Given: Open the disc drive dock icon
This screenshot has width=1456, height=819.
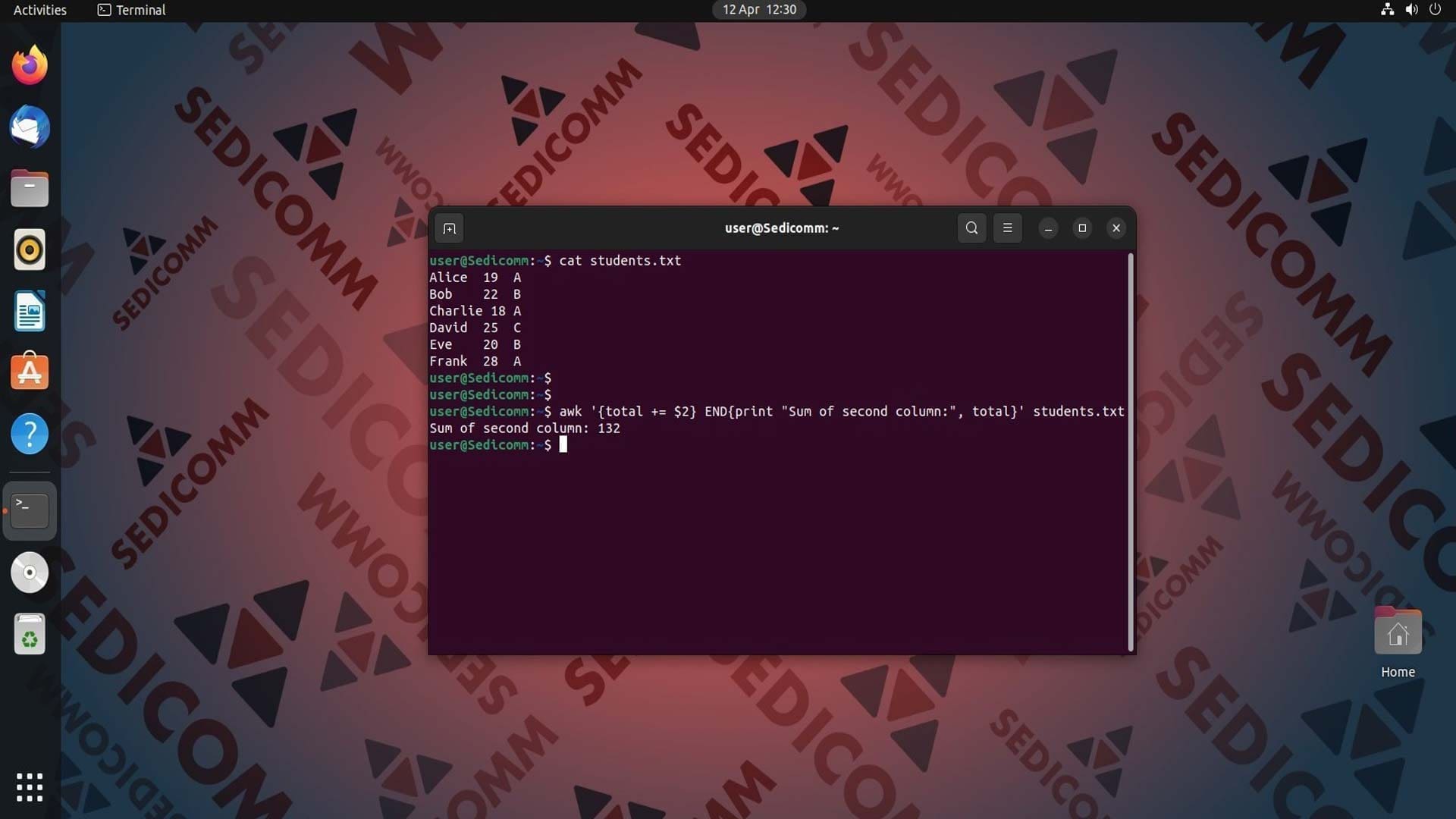Looking at the screenshot, I should coord(30,573).
